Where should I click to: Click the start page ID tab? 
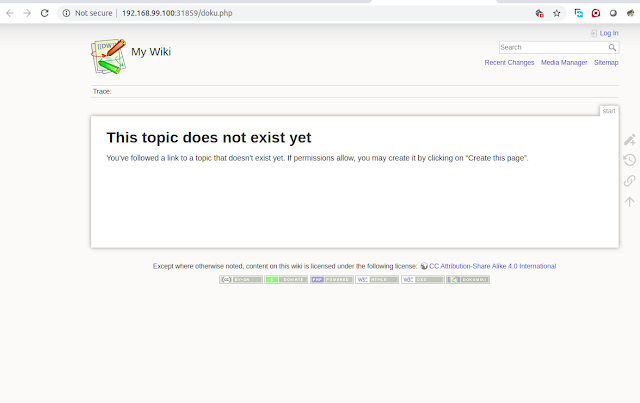(609, 111)
